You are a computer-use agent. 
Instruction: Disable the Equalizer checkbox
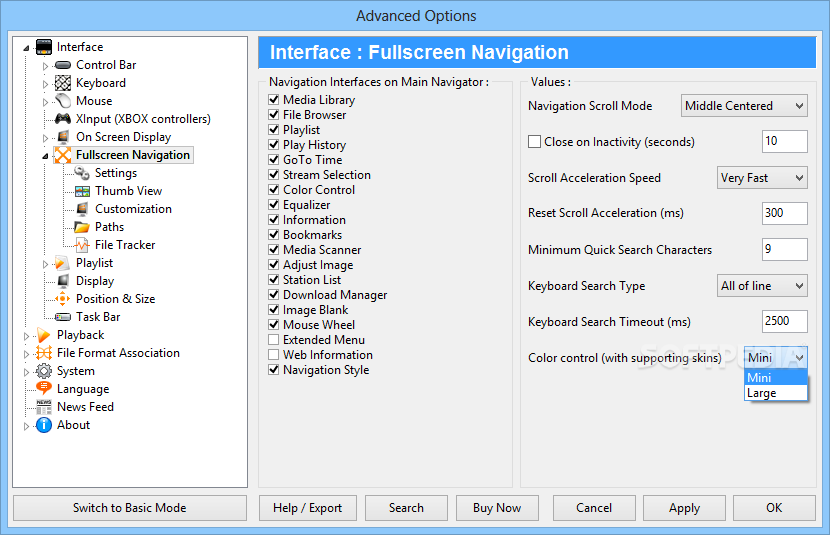click(274, 204)
